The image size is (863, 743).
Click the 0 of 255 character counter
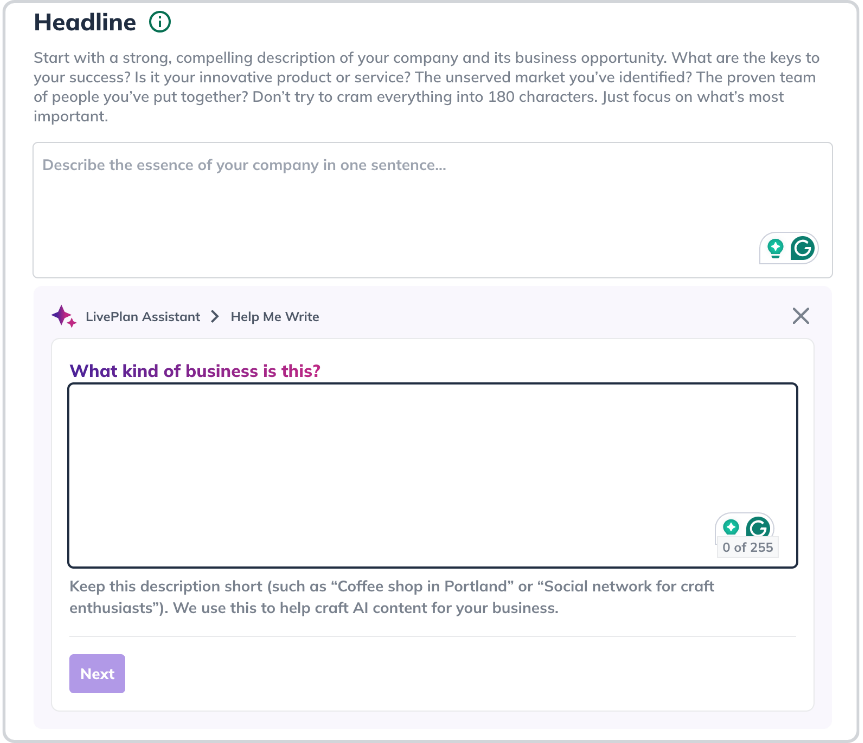coord(747,548)
